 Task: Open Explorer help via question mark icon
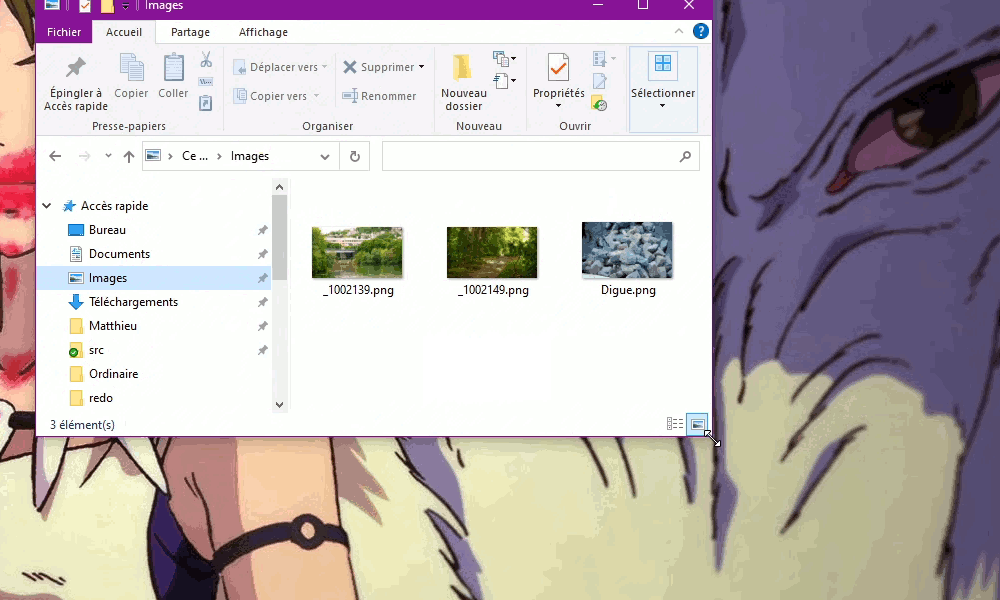coord(700,31)
